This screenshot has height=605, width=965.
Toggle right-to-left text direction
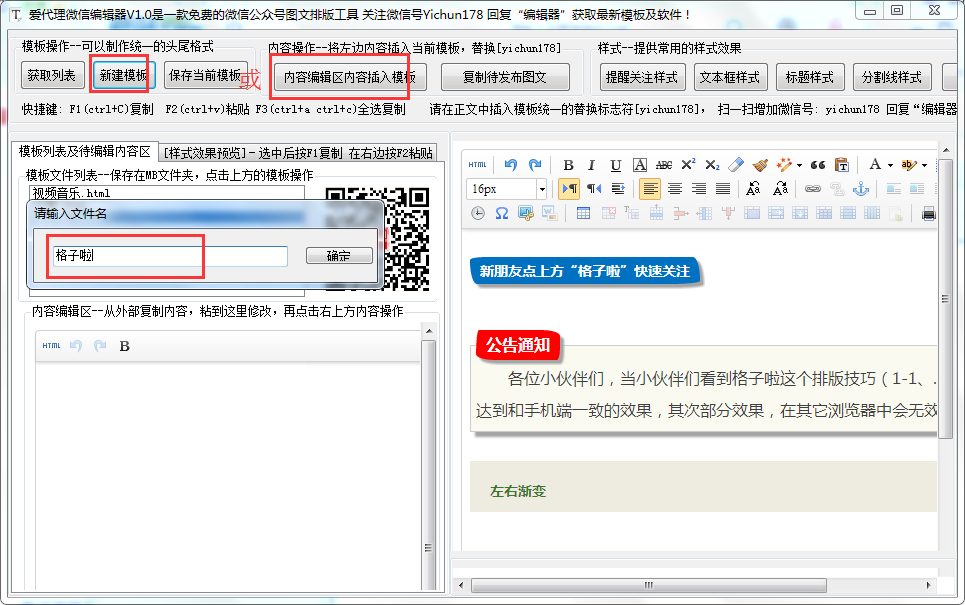pos(594,189)
